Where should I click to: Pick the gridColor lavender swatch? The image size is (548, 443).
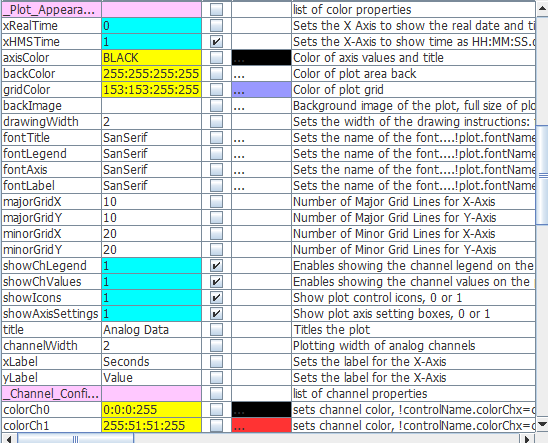pyautogui.click(x=261, y=90)
